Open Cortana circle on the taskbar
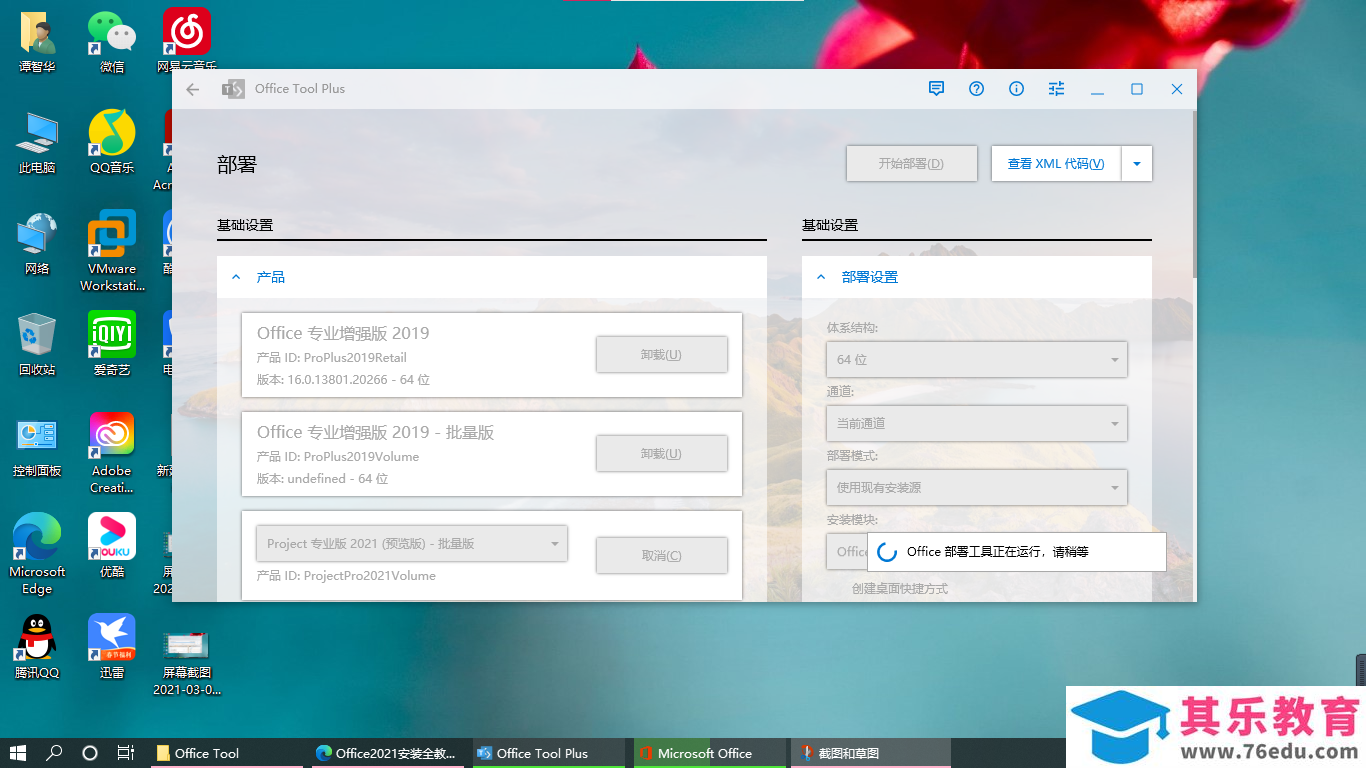1366x768 pixels. tap(90, 753)
